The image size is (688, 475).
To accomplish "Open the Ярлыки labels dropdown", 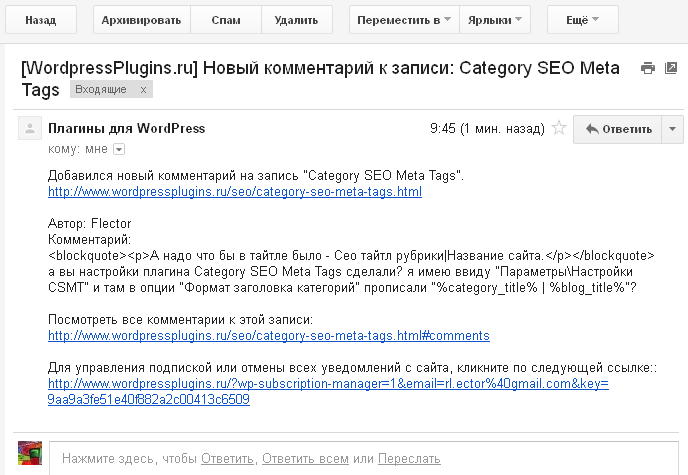I will 495,20.
